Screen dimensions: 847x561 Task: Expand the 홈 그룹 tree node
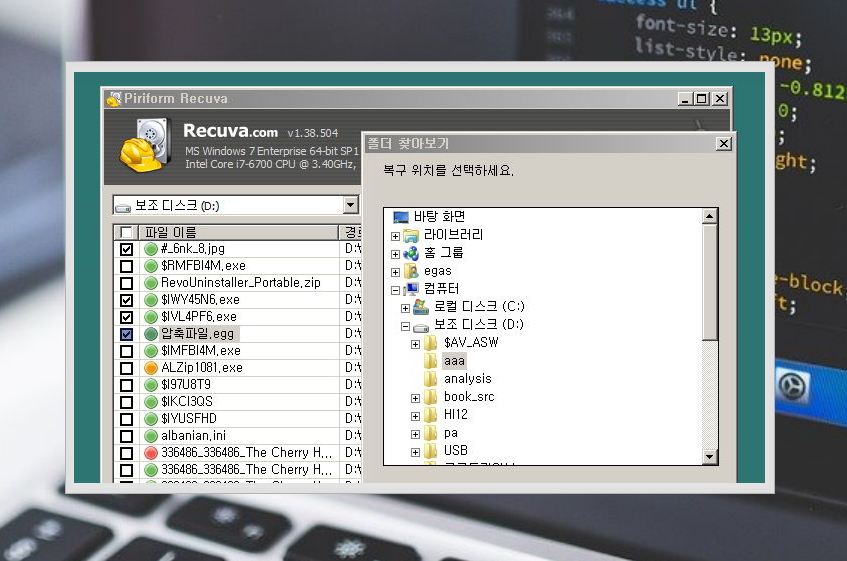click(395, 254)
